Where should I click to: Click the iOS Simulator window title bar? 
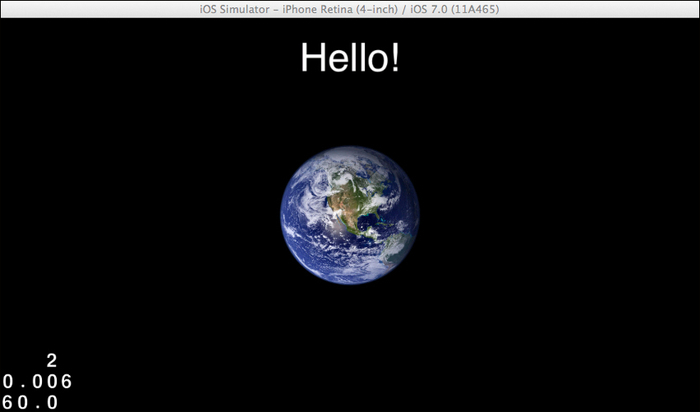pyautogui.click(x=350, y=9)
